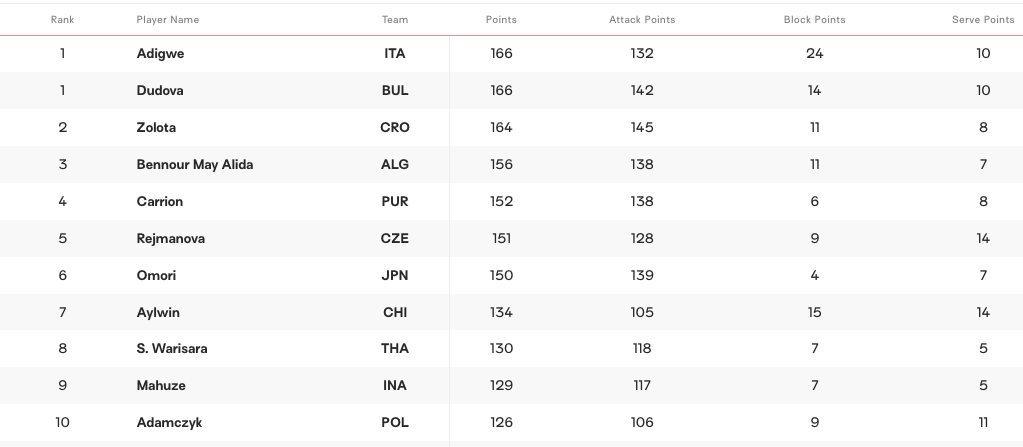Select Carrion in the player list
Screen dimensions: 1023x447
coord(160,202)
